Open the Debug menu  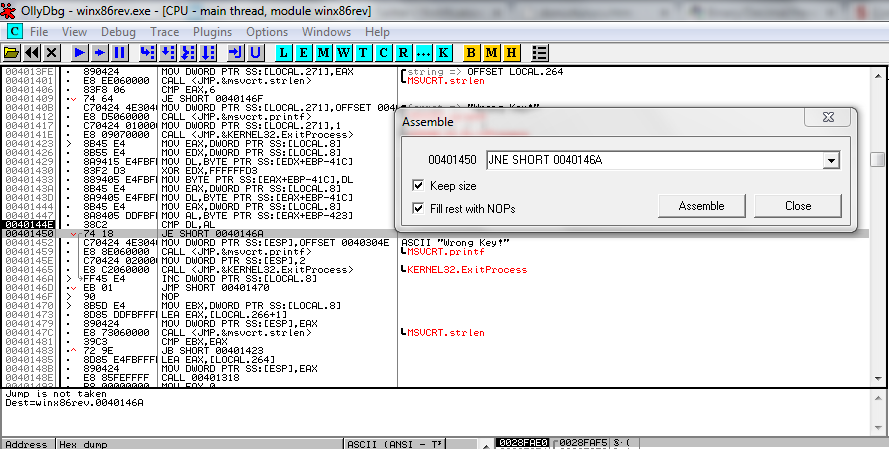tap(118, 32)
